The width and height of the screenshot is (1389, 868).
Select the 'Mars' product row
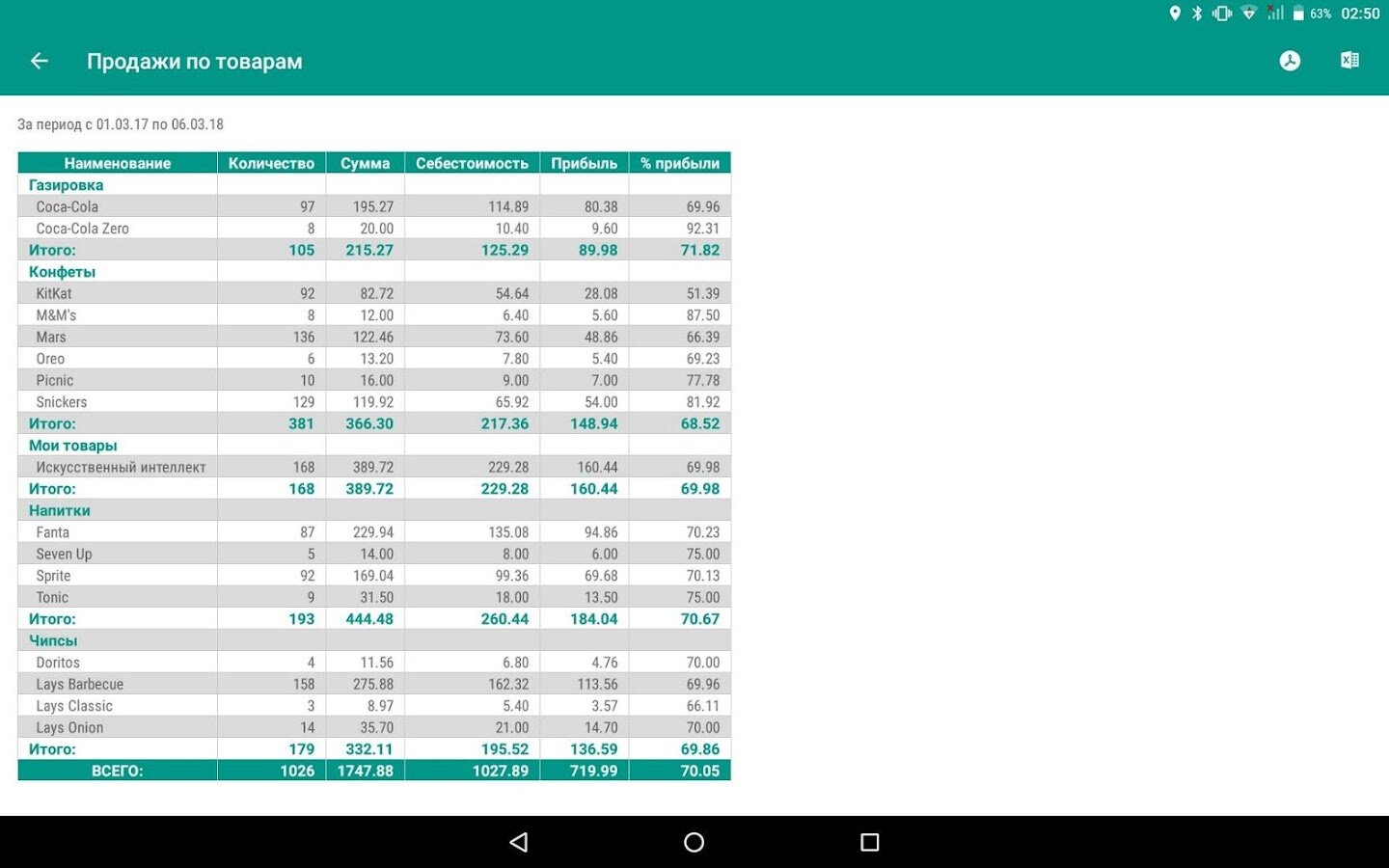click(374, 337)
